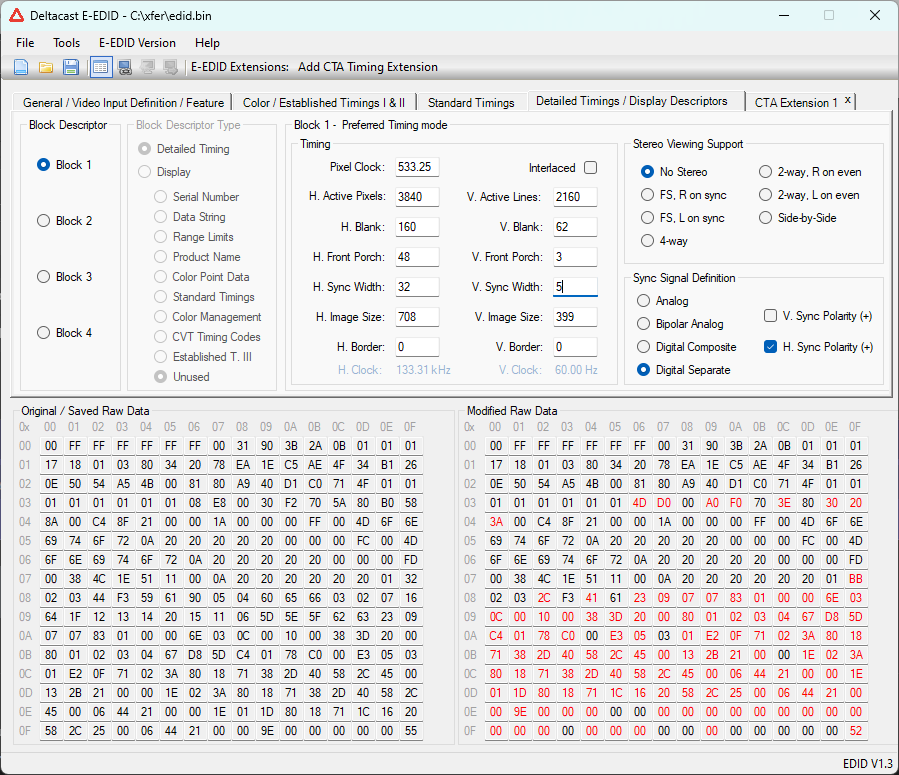Select Digital Composite sync signal
The image size is (899, 775).
click(x=643, y=347)
